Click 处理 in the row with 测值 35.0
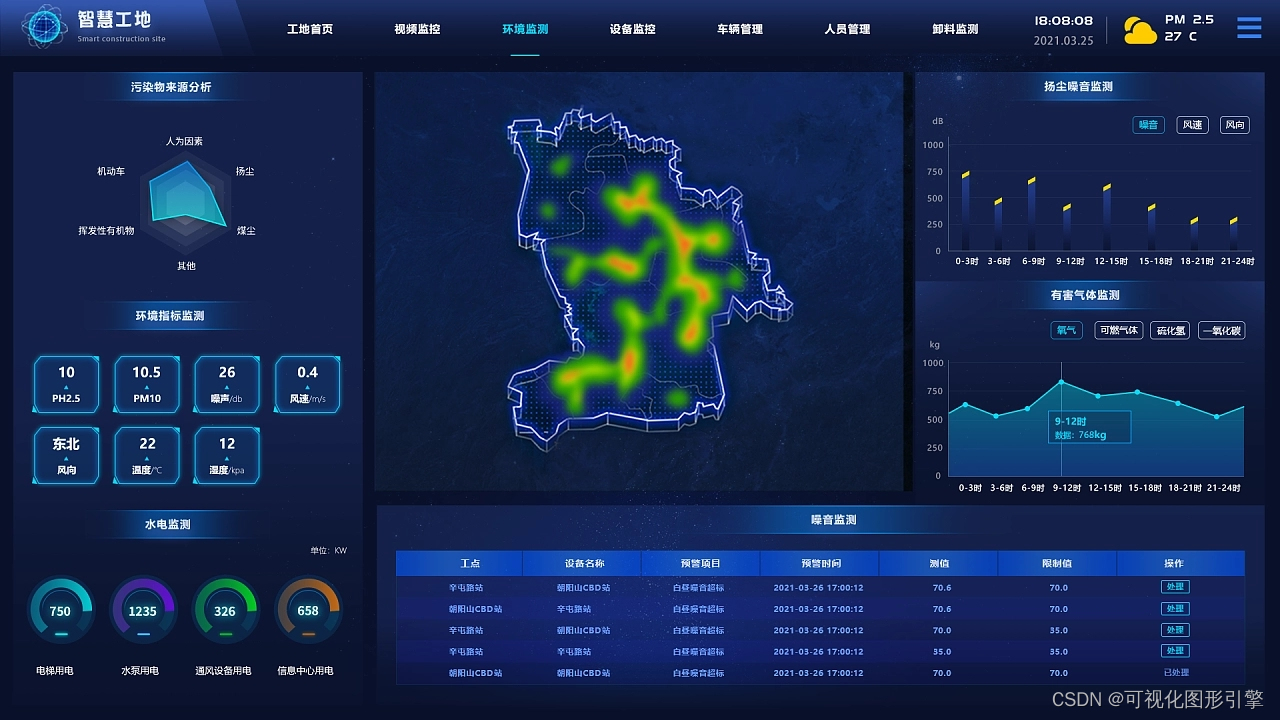The width and height of the screenshot is (1280, 720). [1175, 651]
